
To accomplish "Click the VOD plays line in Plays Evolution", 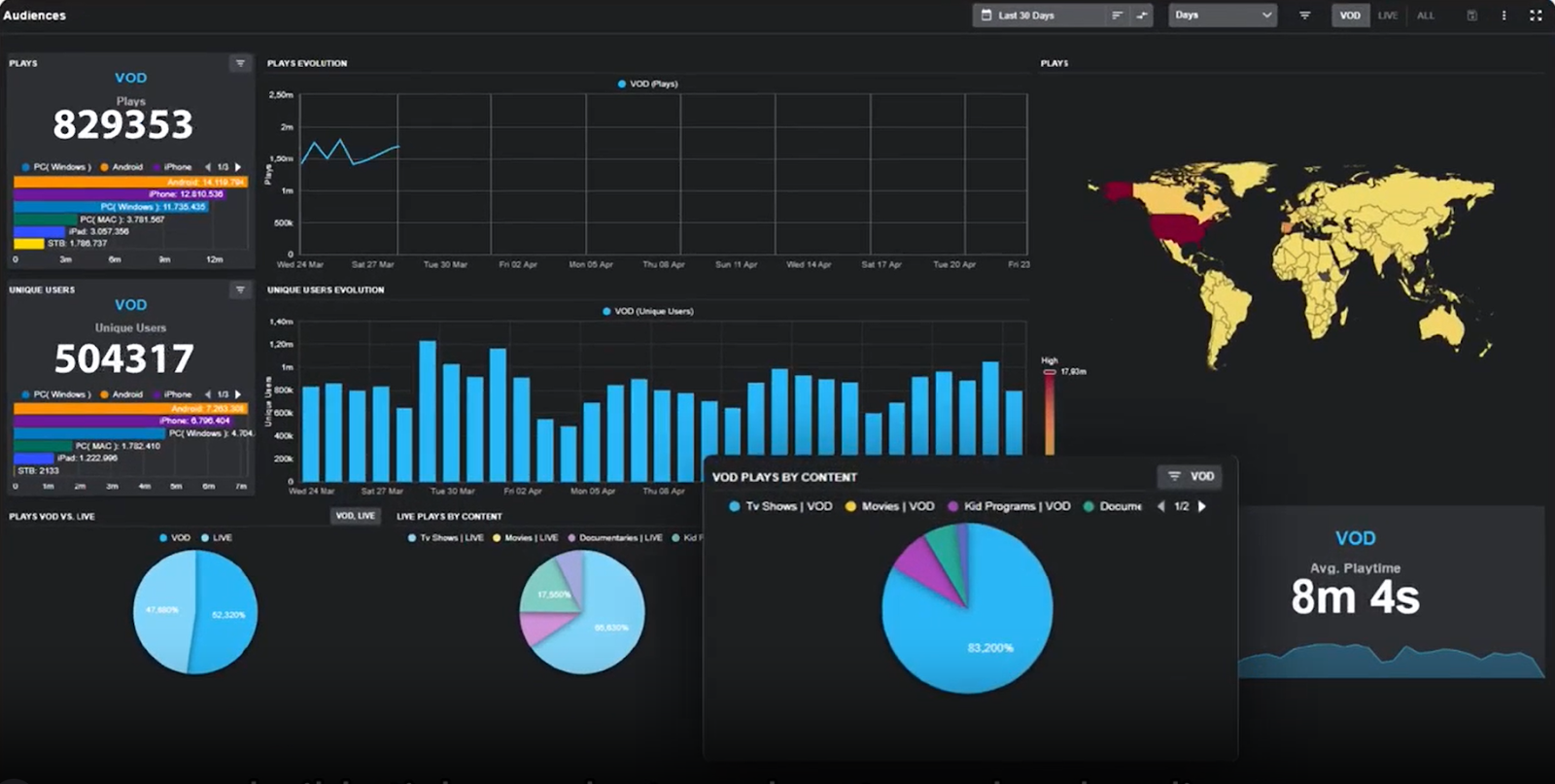I will point(350,153).
